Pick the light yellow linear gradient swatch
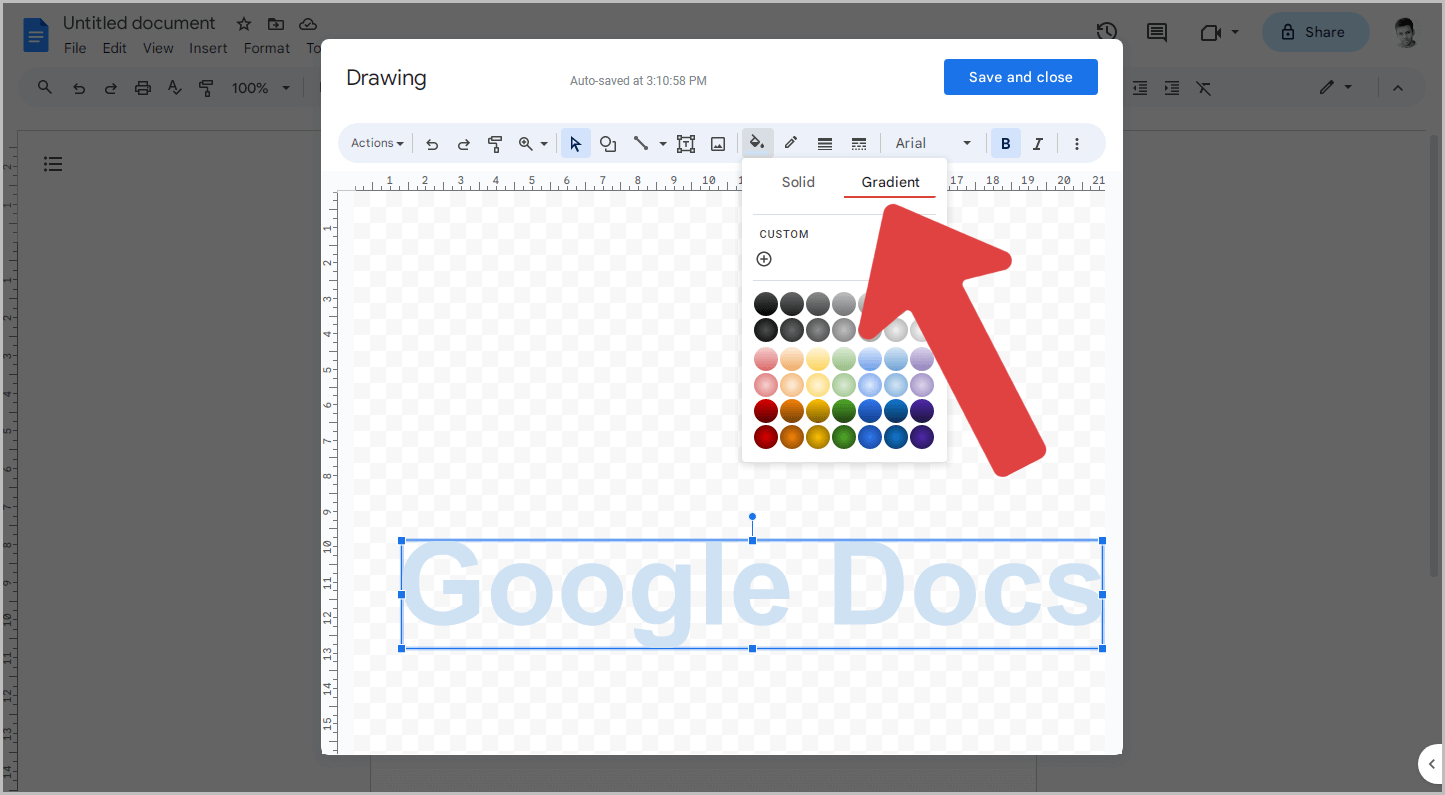 point(818,359)
